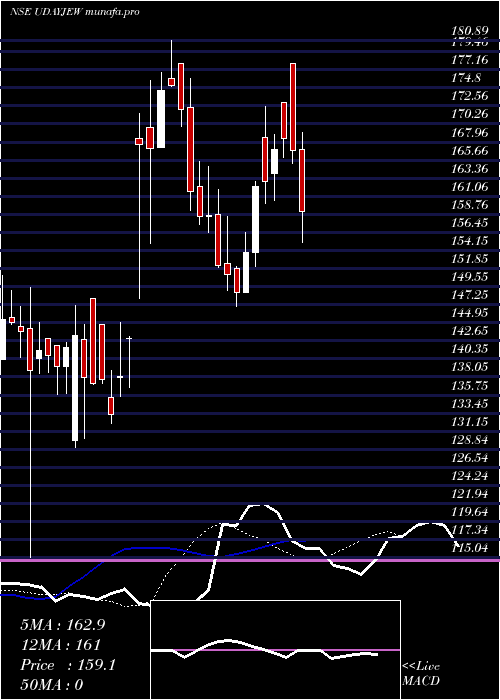Select the 158.76 price label
This screenshot has height=700, width=500.
pyautogui.click(x=470, y=205)
